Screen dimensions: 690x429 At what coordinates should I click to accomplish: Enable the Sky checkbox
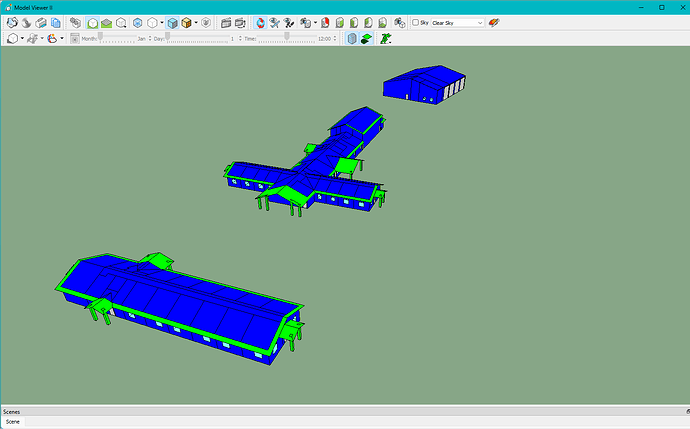point(416,22)
